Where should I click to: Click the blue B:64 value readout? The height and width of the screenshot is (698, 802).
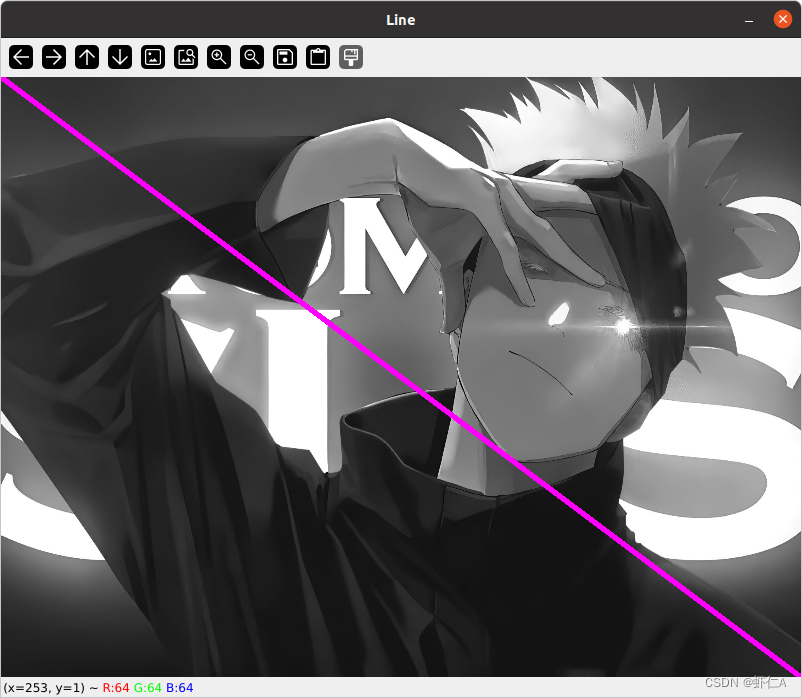click(179, 688)
